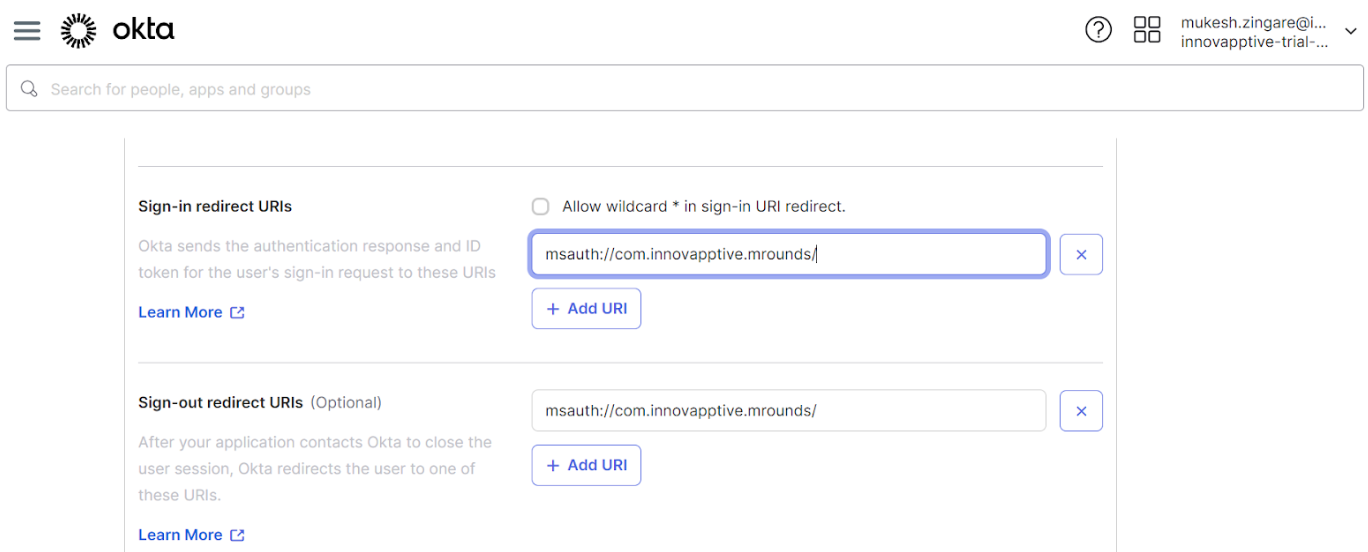Add URI under Sign-in redirect URIs
The image size is (1368, 552).
tap(586, 309)
